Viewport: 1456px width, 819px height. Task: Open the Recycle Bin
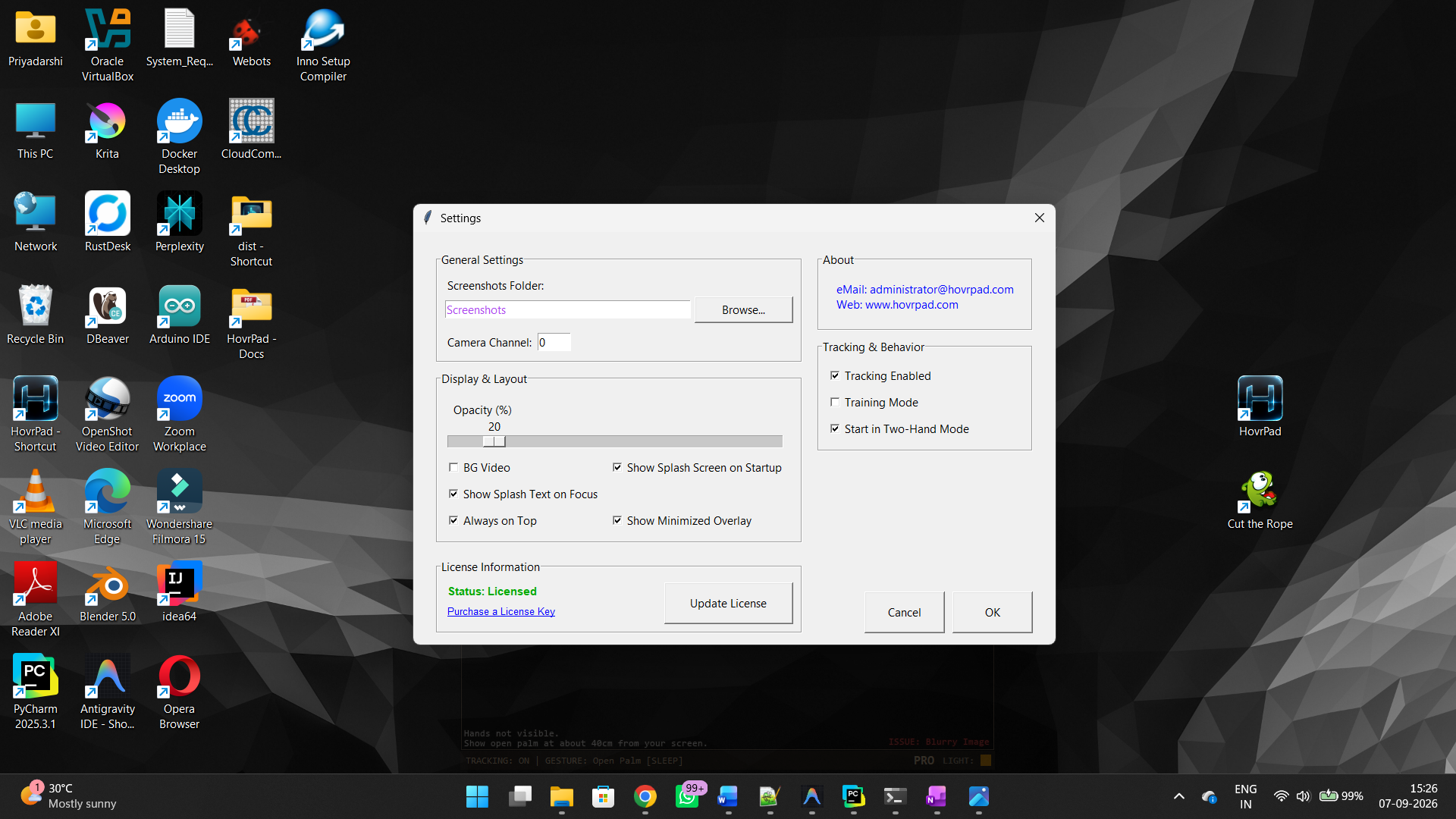click(x=35, y=314)
